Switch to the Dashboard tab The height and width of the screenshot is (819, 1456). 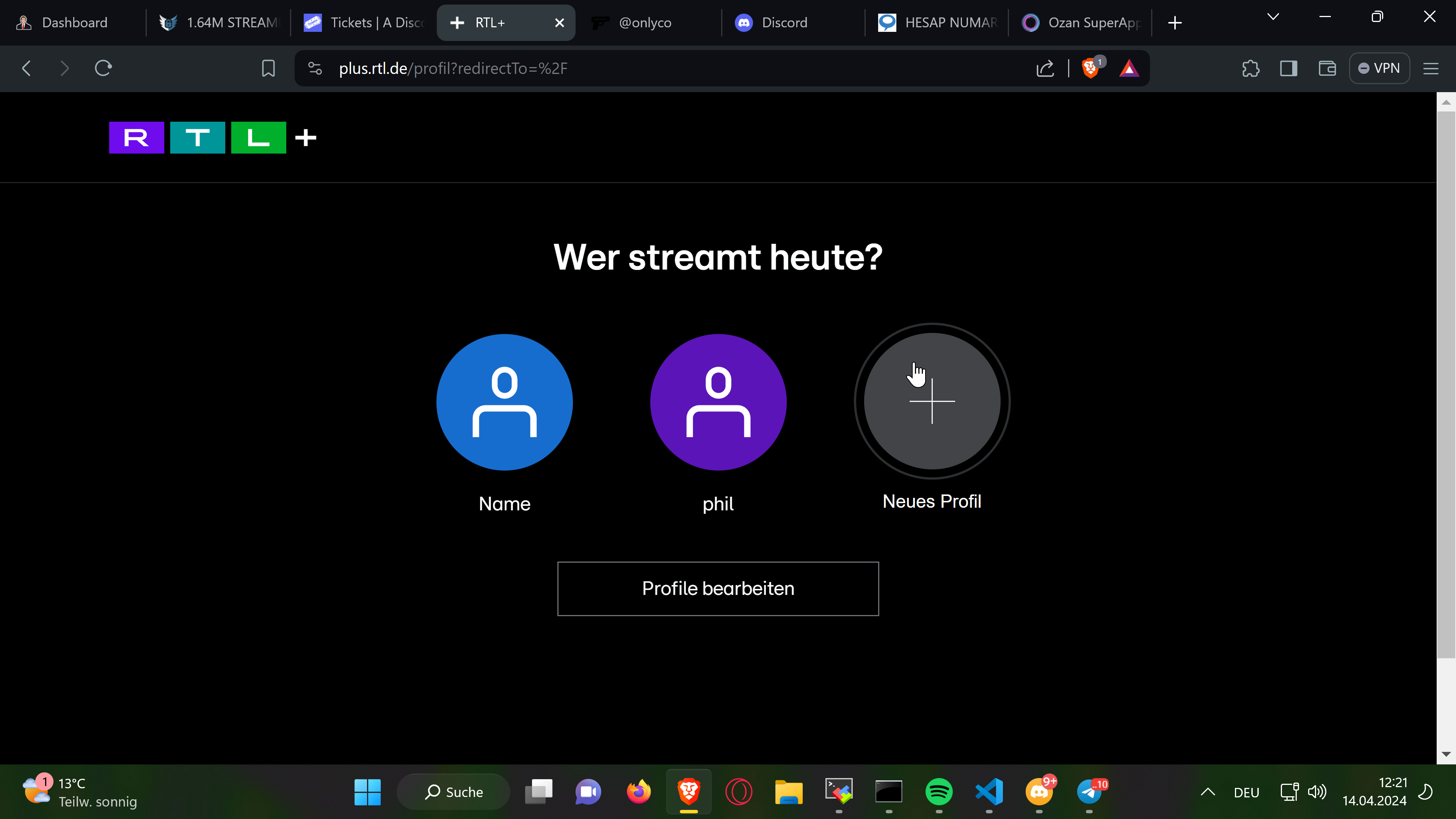(74, 23)
